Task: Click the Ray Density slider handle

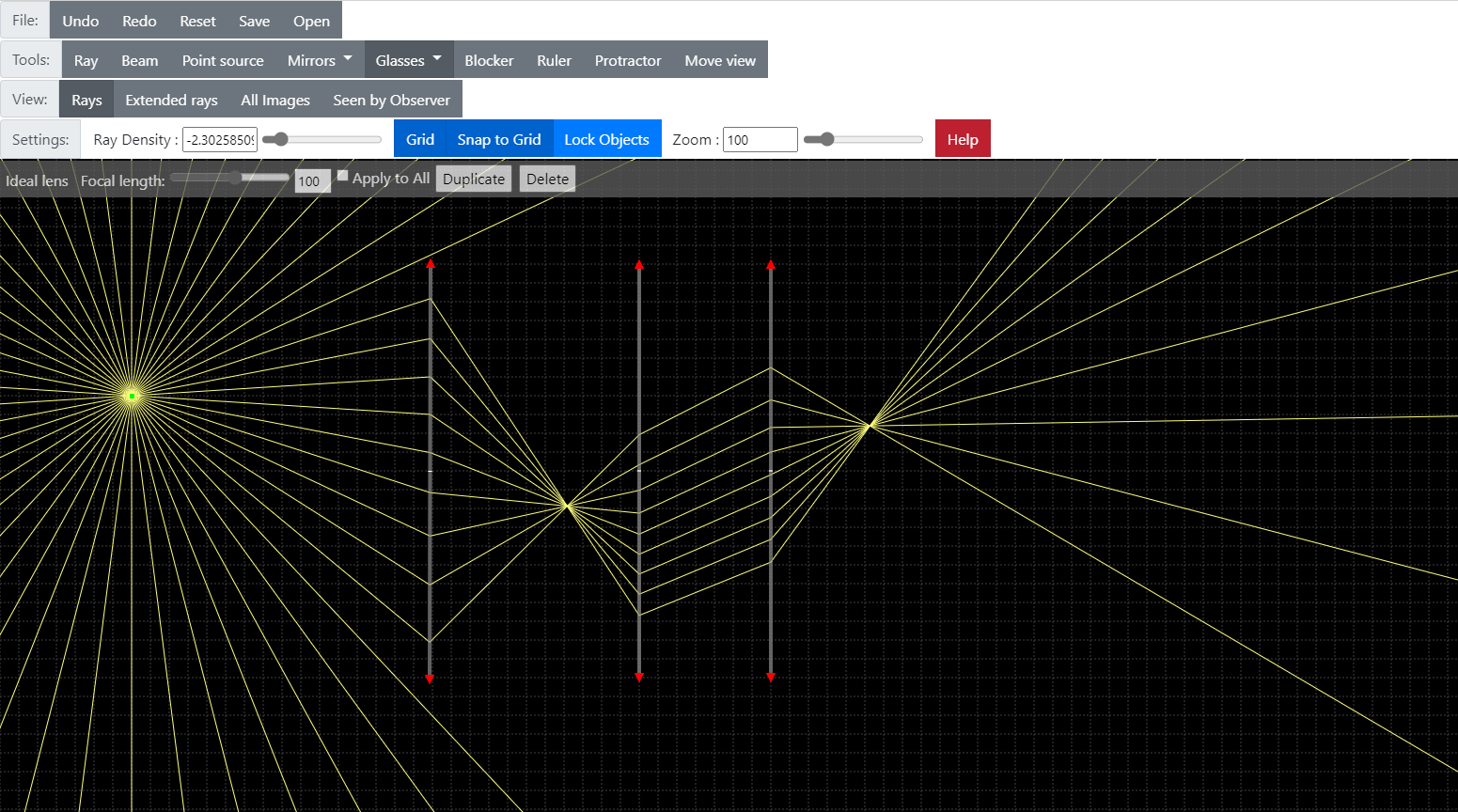Action: pos(278,139)
